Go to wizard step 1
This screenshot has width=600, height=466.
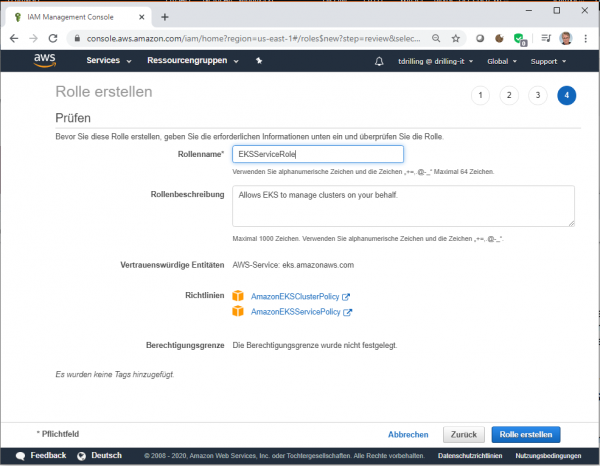tap(480, 95)
